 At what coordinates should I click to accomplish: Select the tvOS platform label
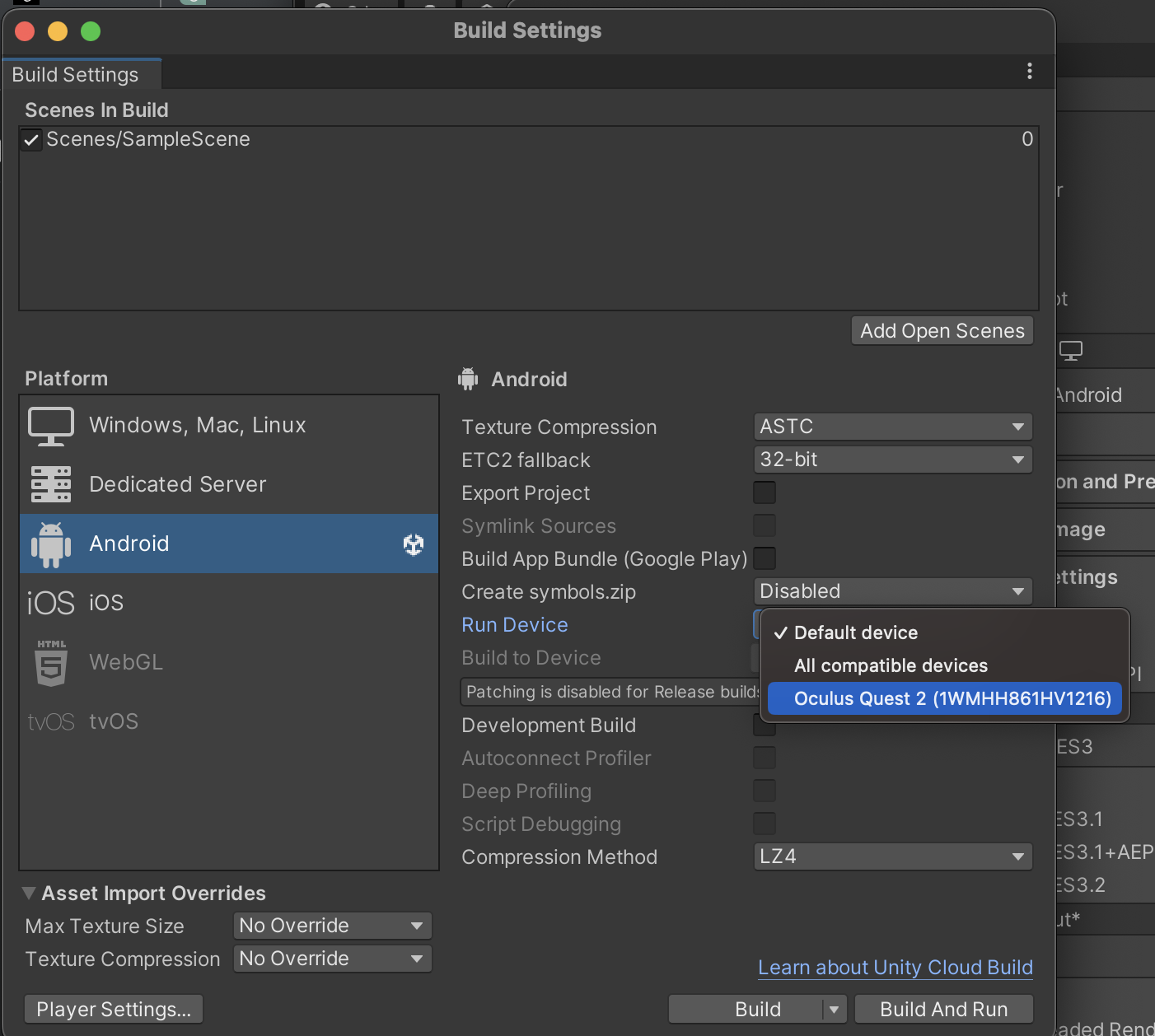click(114, 721)
